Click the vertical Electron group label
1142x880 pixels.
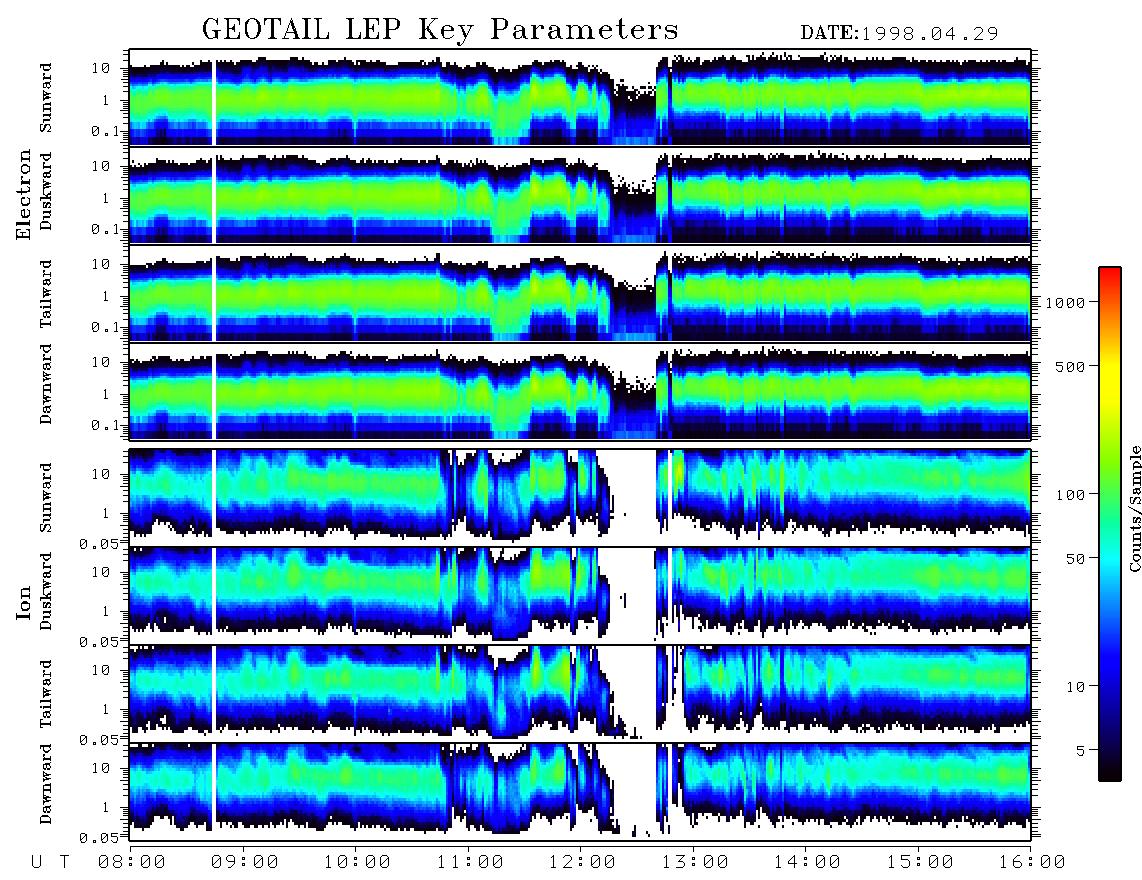[x=23, y=195]
